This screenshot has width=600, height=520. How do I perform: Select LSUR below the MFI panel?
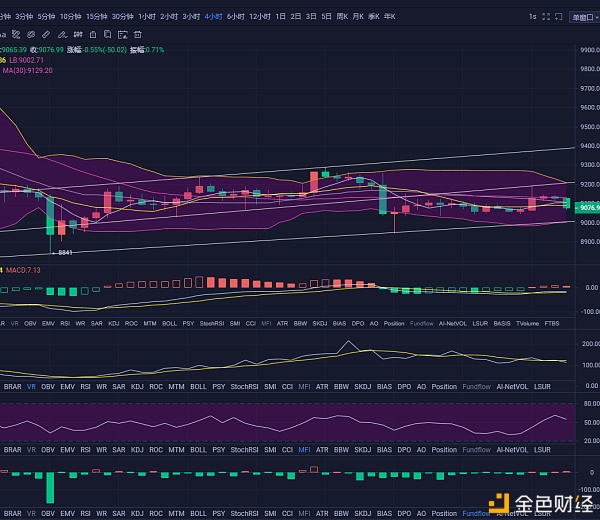click(x=542, y=450)
